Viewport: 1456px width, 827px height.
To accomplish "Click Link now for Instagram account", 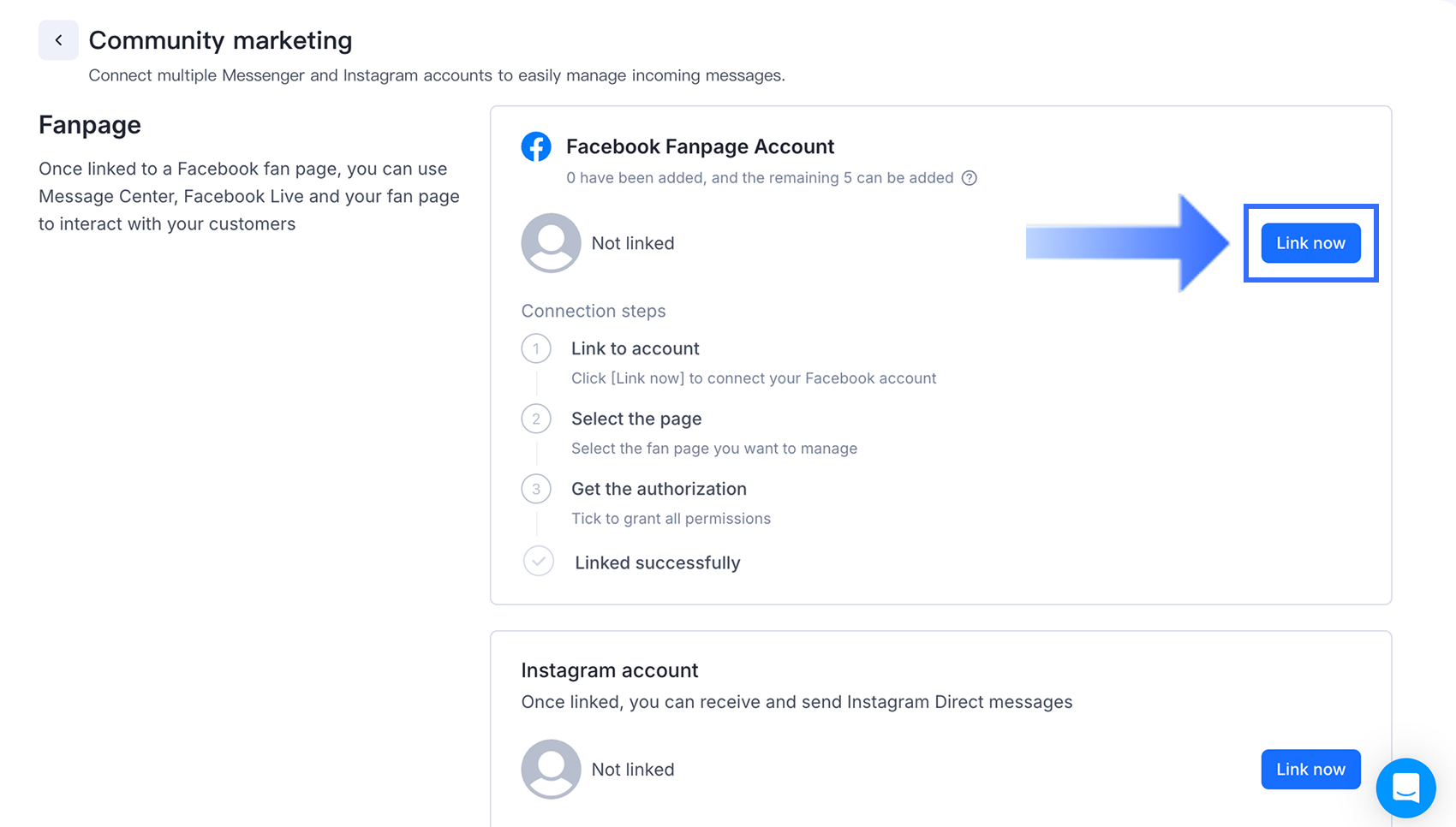I will [1310, 770].
